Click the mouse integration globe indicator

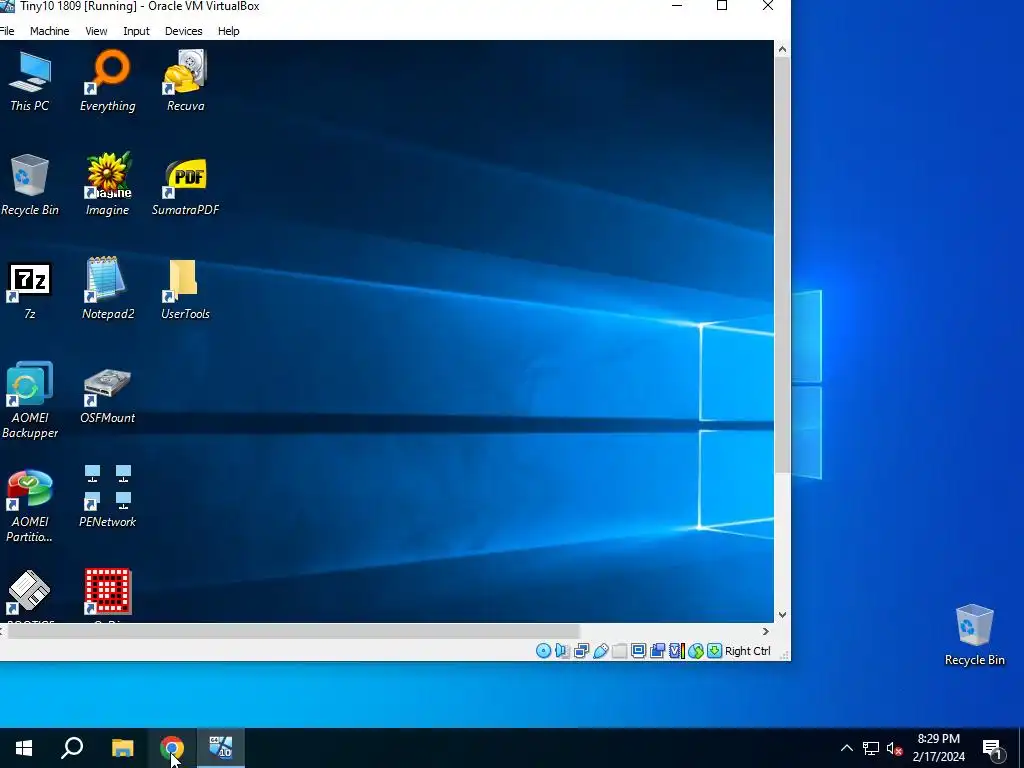click(x=696, y=651)
